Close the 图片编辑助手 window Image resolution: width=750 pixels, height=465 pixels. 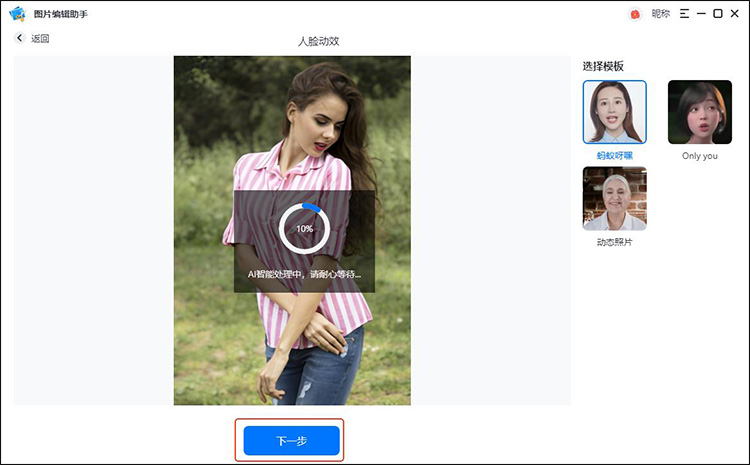(734, 14)
